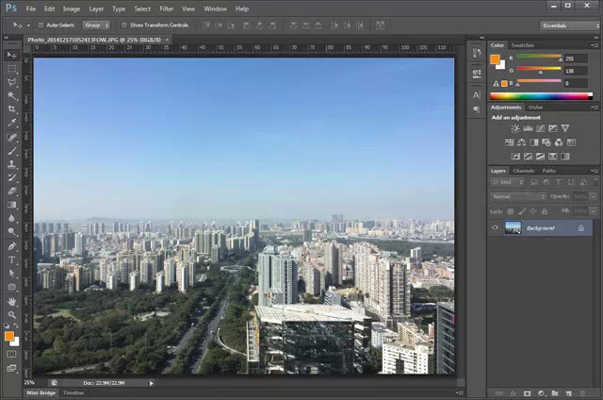Open the History panel icon in dock
The width and height of the screenshot is (603, 400).
click(476, 53)
